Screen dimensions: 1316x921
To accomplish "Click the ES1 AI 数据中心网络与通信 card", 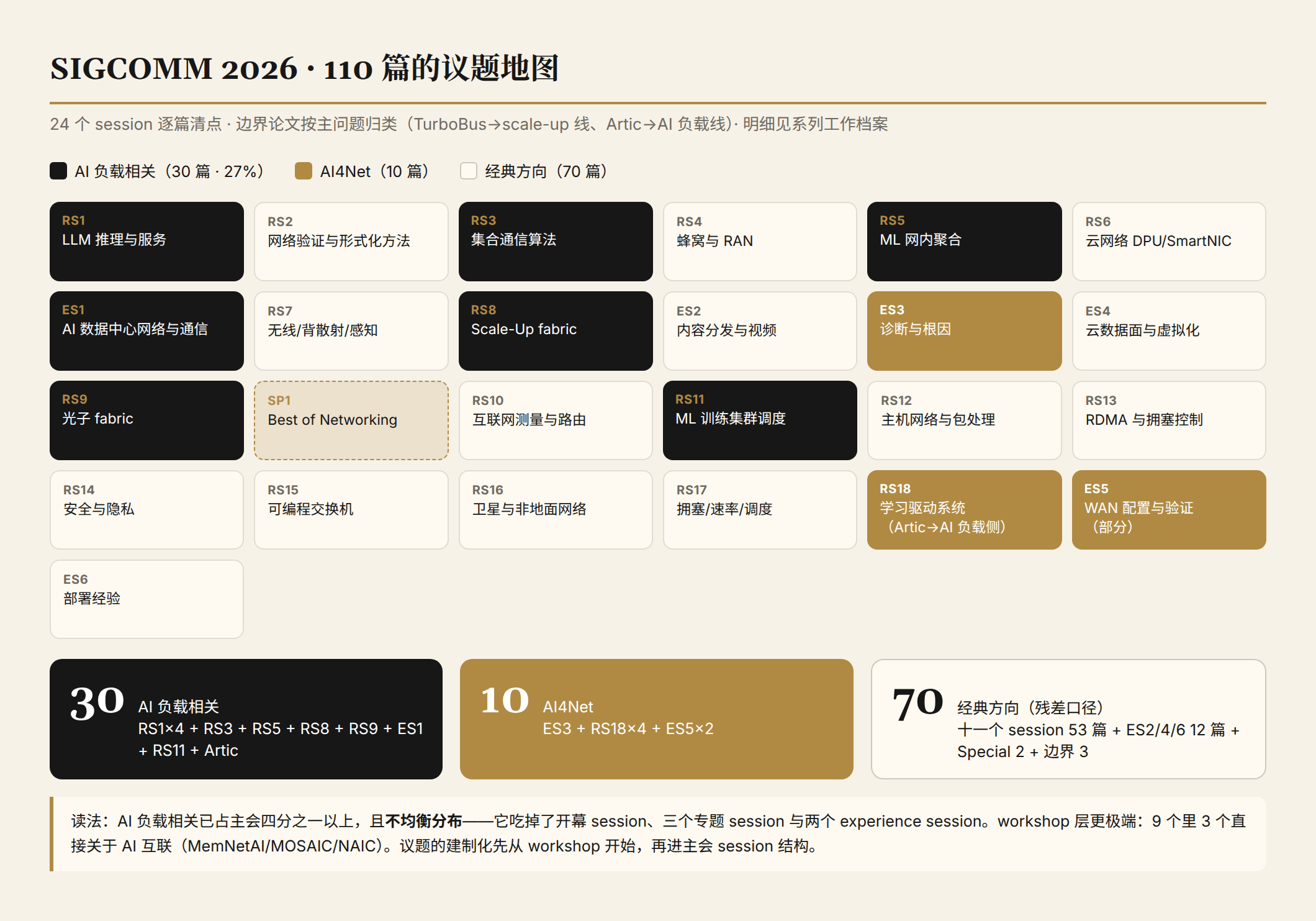I will (146, 331).
